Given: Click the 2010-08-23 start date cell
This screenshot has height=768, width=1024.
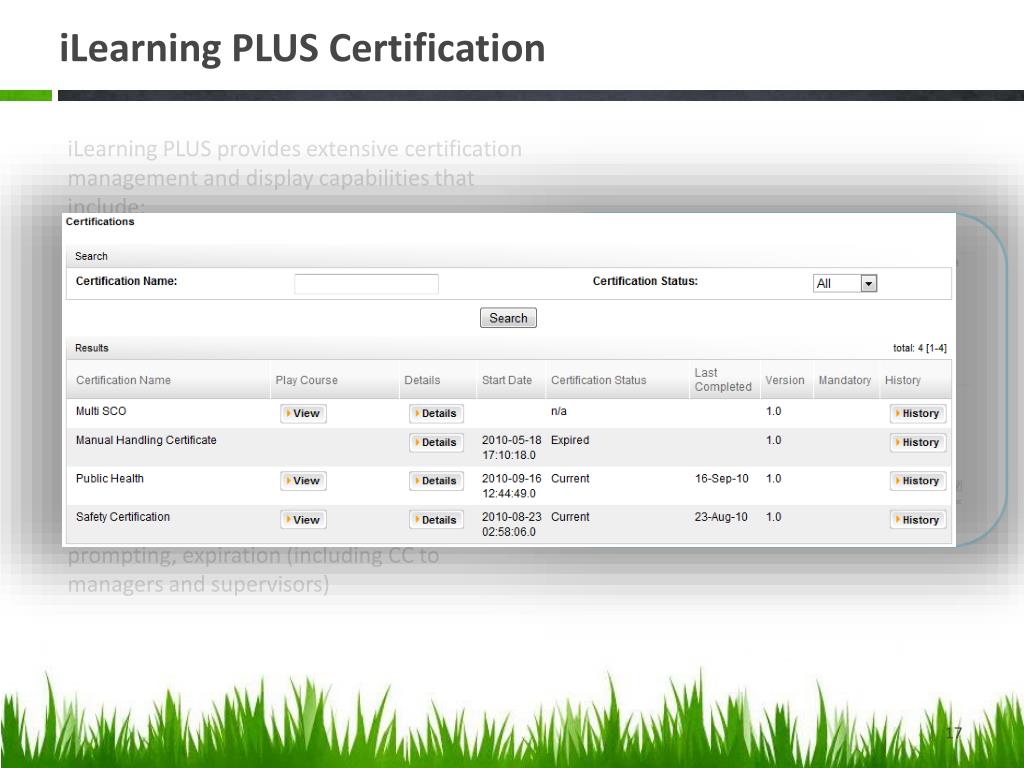Looking at the screenshot, I should click(x=511, y=524).
